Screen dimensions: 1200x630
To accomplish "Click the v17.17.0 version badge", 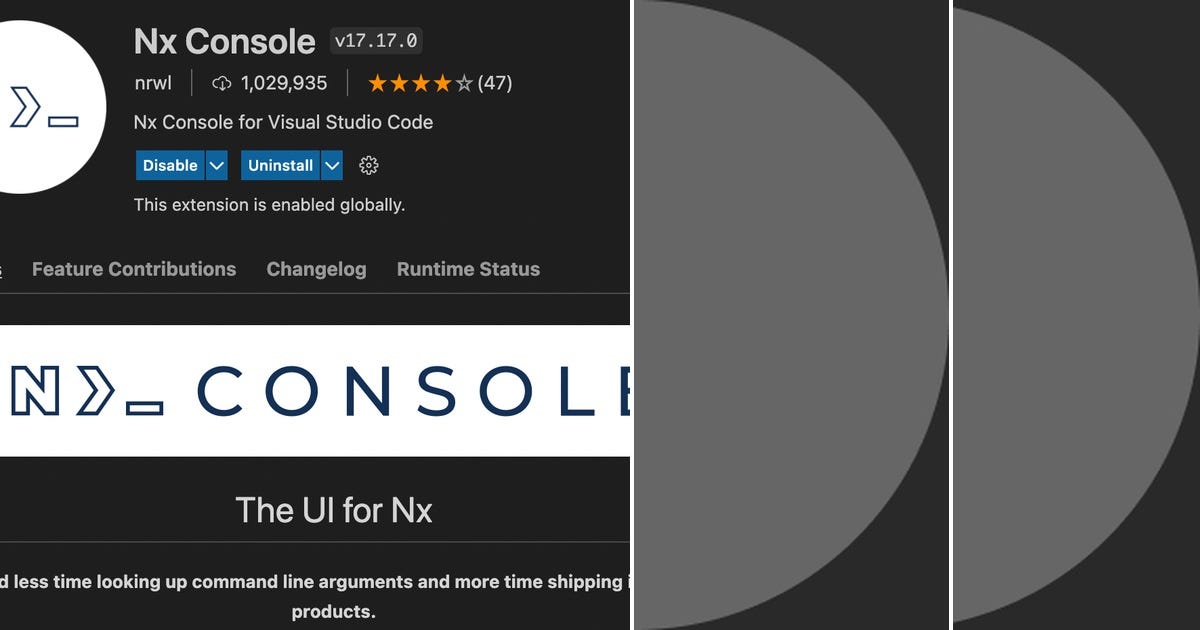I will click(374, 41).
